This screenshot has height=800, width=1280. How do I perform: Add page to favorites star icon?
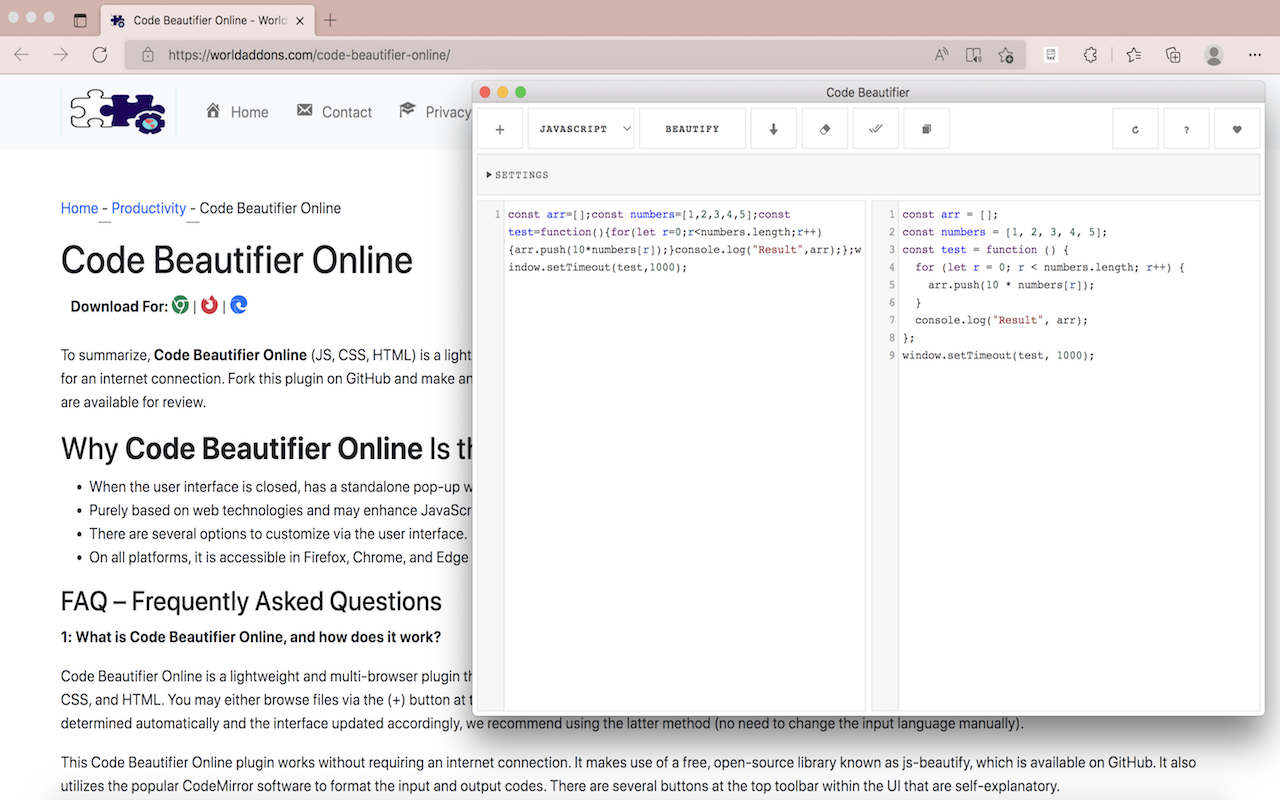tap(1006, 55)
